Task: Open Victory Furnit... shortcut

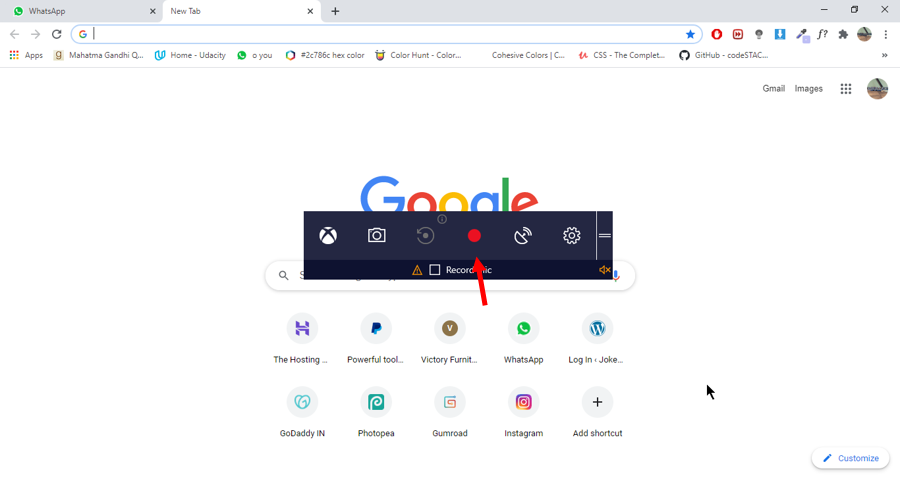Action: coord(449,339)
